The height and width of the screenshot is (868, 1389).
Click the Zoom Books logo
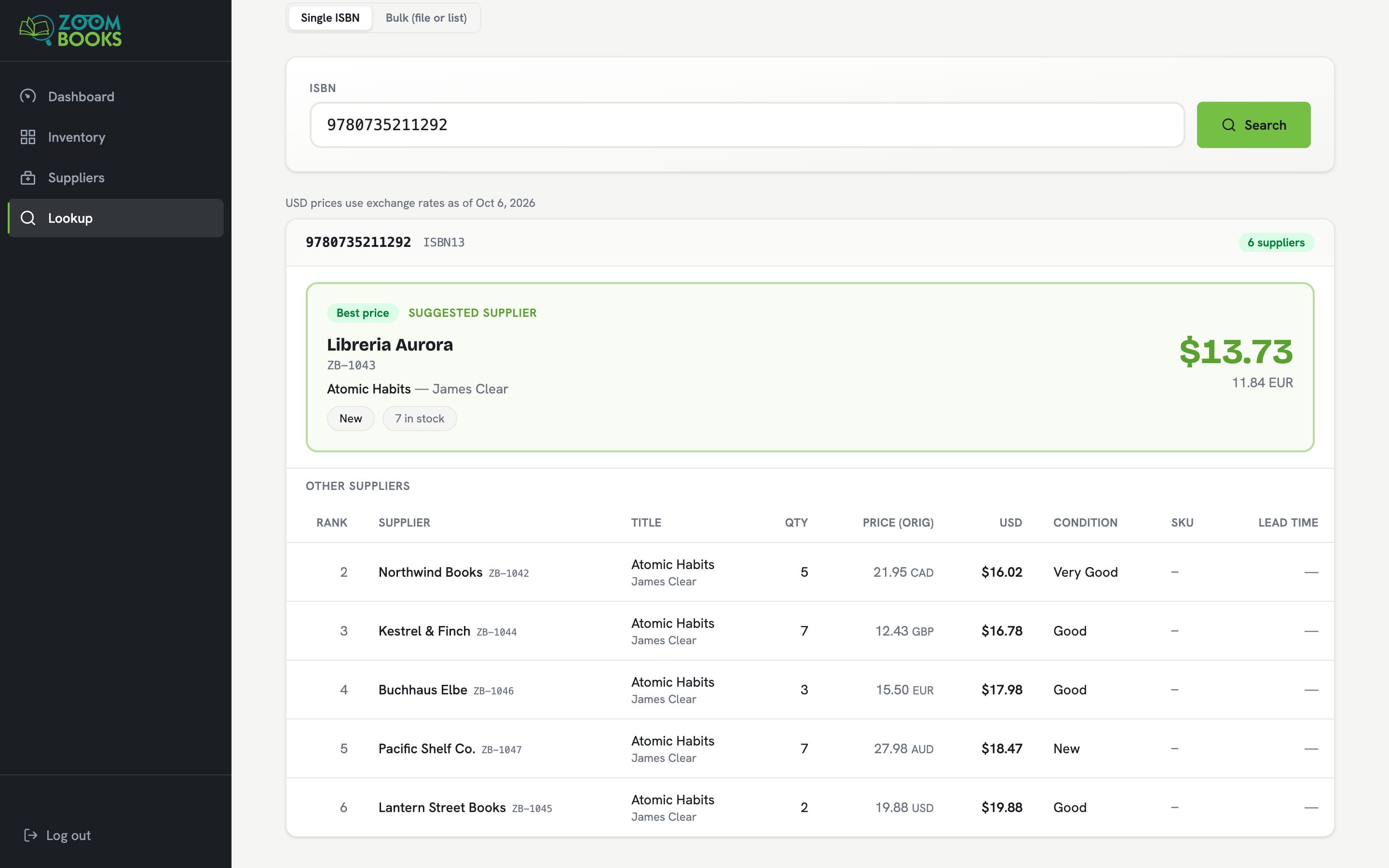(x=70, y=30)
